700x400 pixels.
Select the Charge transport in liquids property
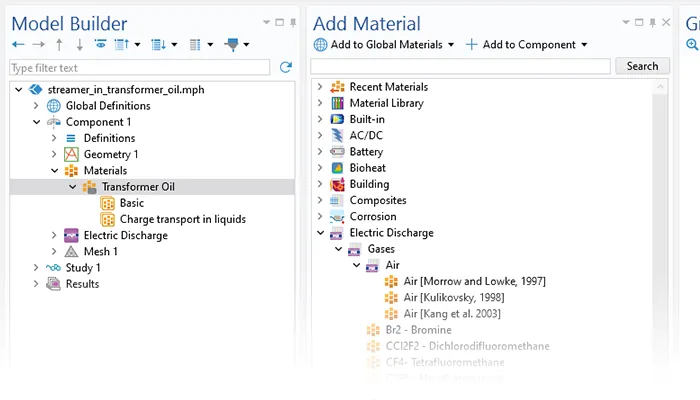(182, 219)
